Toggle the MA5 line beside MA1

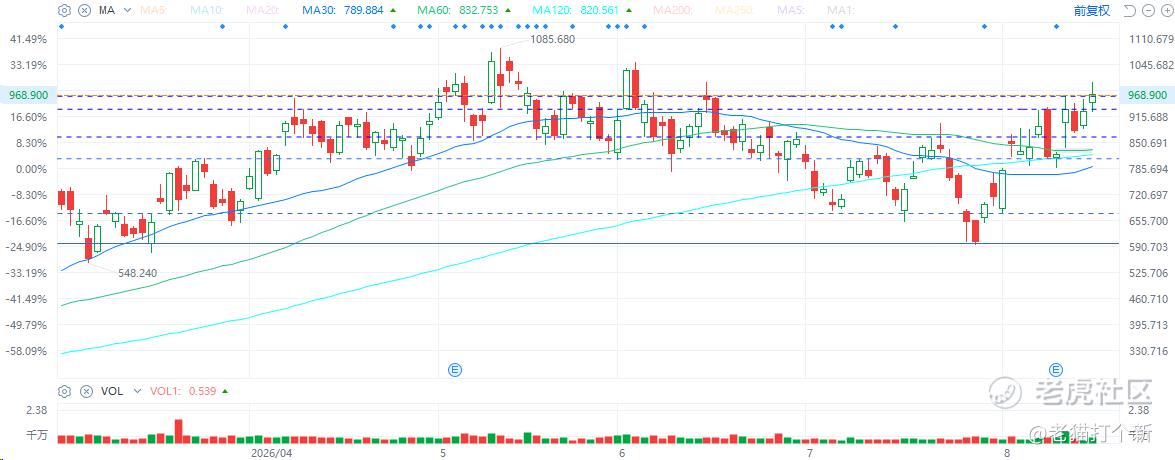[x=791, y=10]
